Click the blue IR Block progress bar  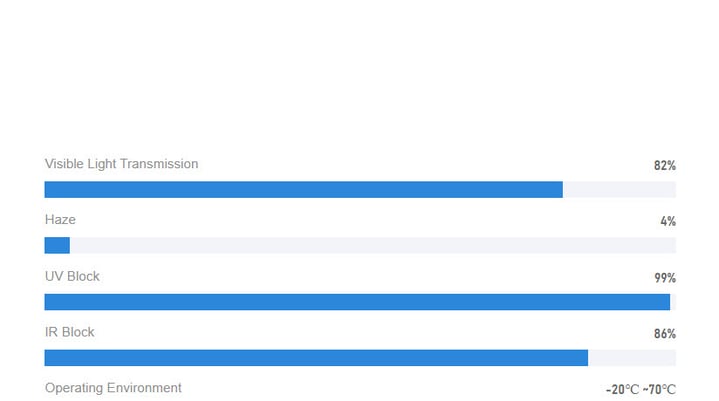click(x=316, y=358)
